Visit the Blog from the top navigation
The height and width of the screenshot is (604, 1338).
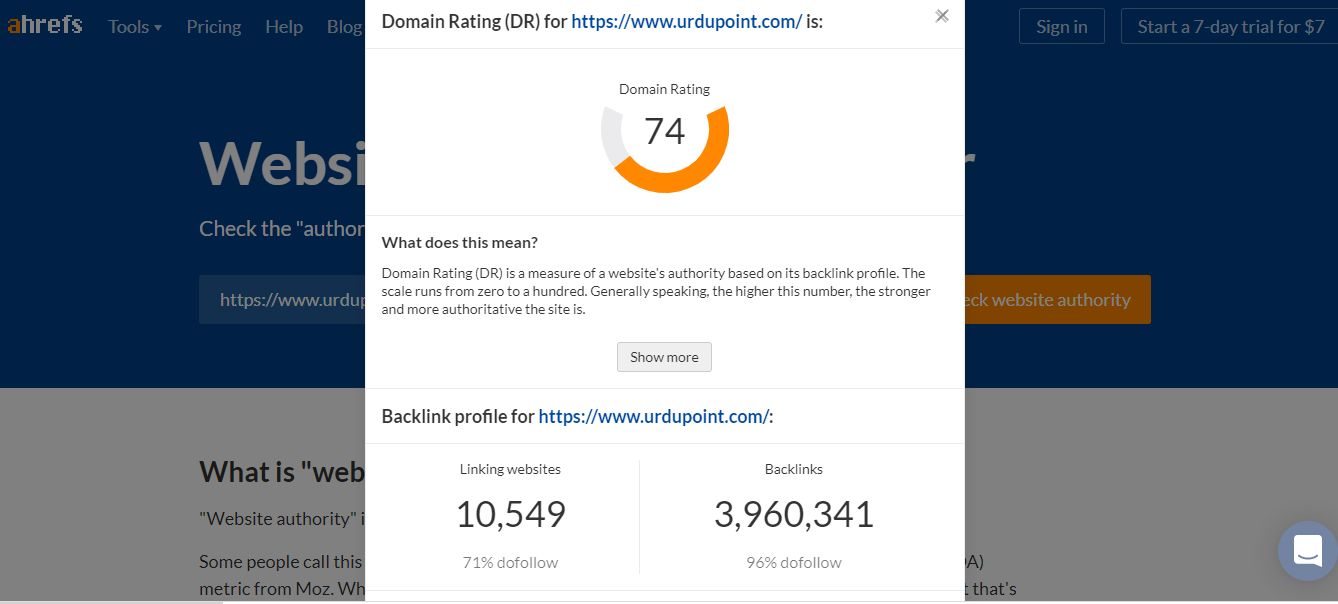pyautogui.click(x=344, y=26)
